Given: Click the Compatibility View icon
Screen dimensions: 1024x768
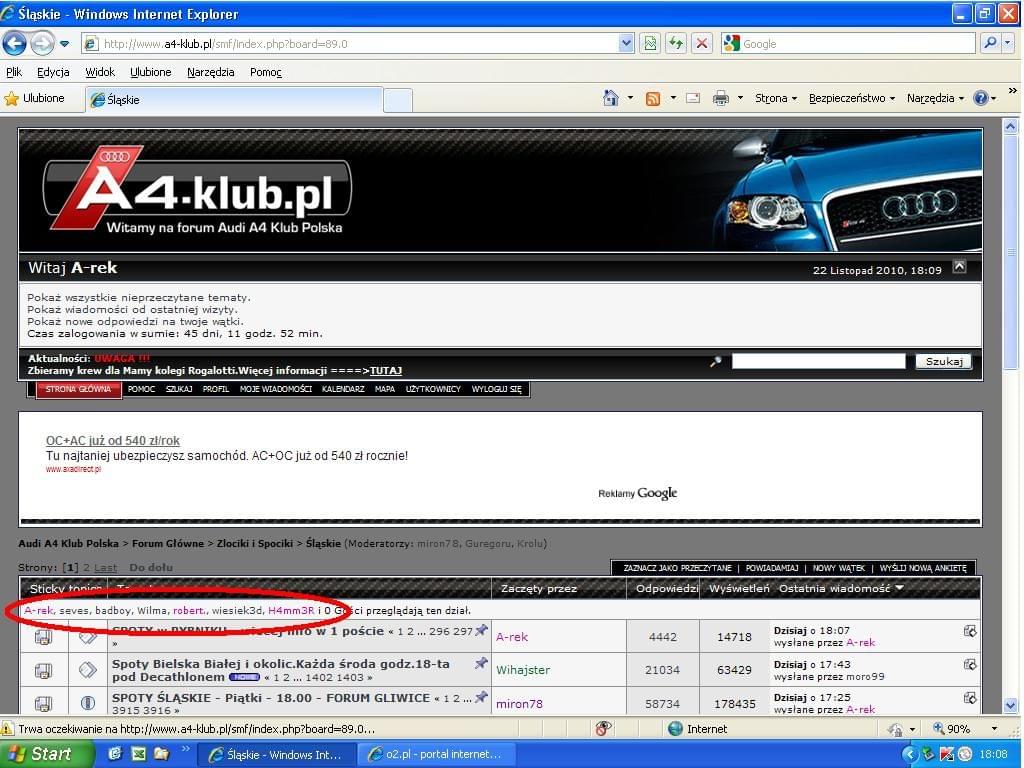Looking at the screenshot, I should click(x=650, y=44).
